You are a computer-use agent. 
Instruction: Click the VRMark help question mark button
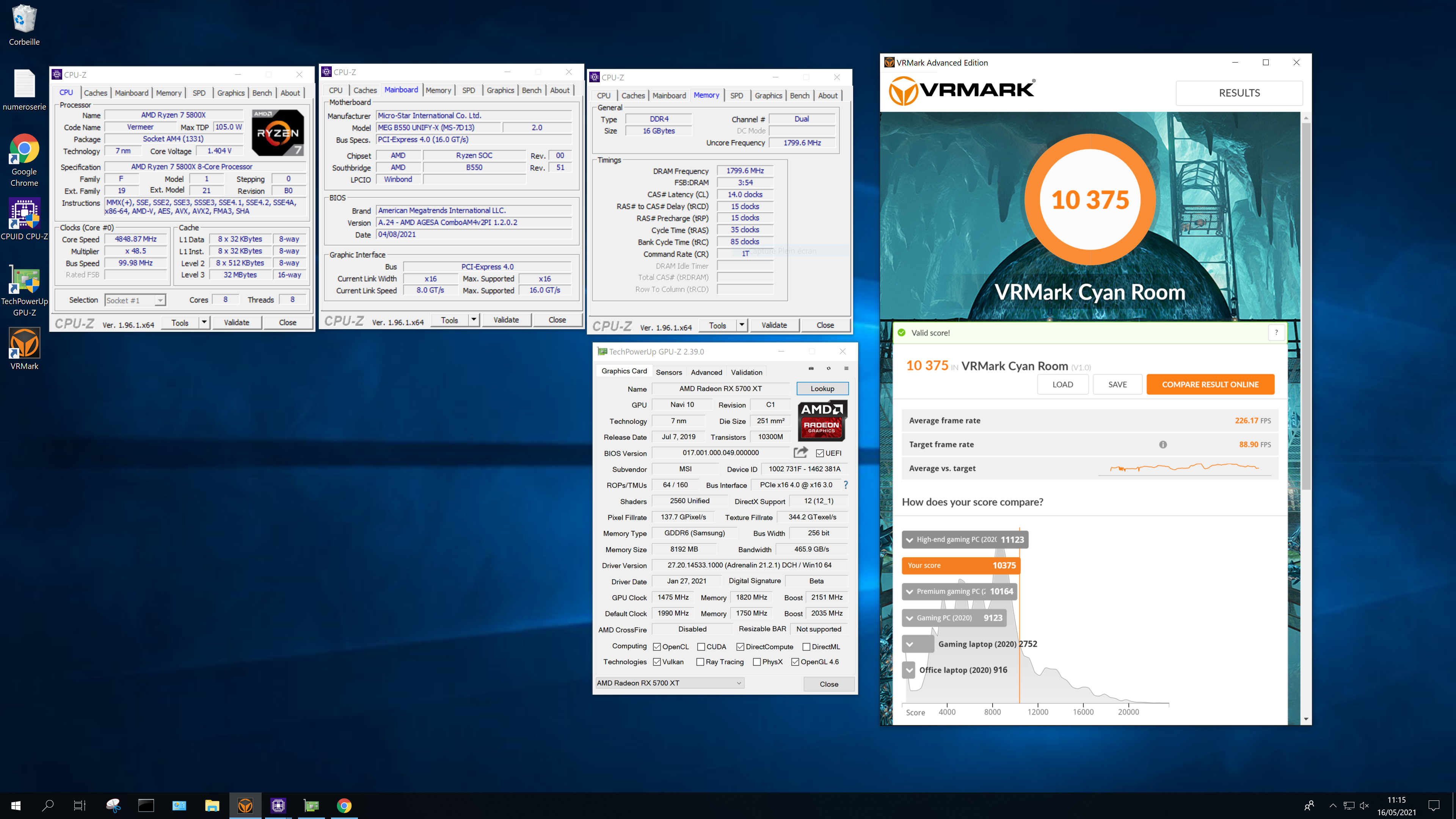click(1276, 333)
